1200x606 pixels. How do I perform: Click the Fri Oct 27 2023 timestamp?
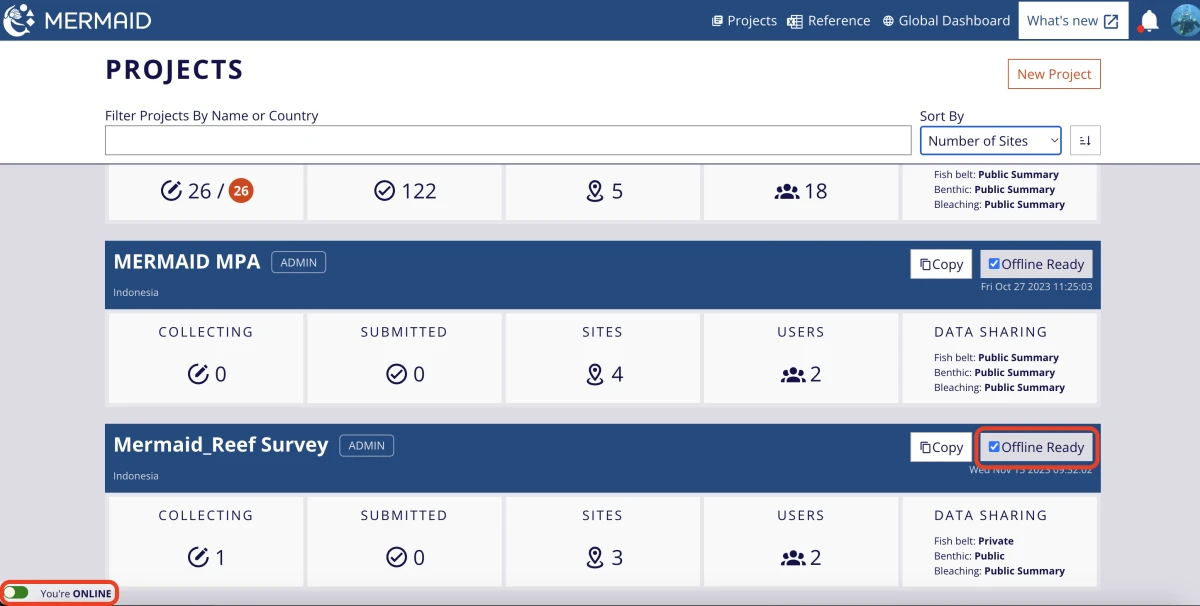(x=1036, y=287)
